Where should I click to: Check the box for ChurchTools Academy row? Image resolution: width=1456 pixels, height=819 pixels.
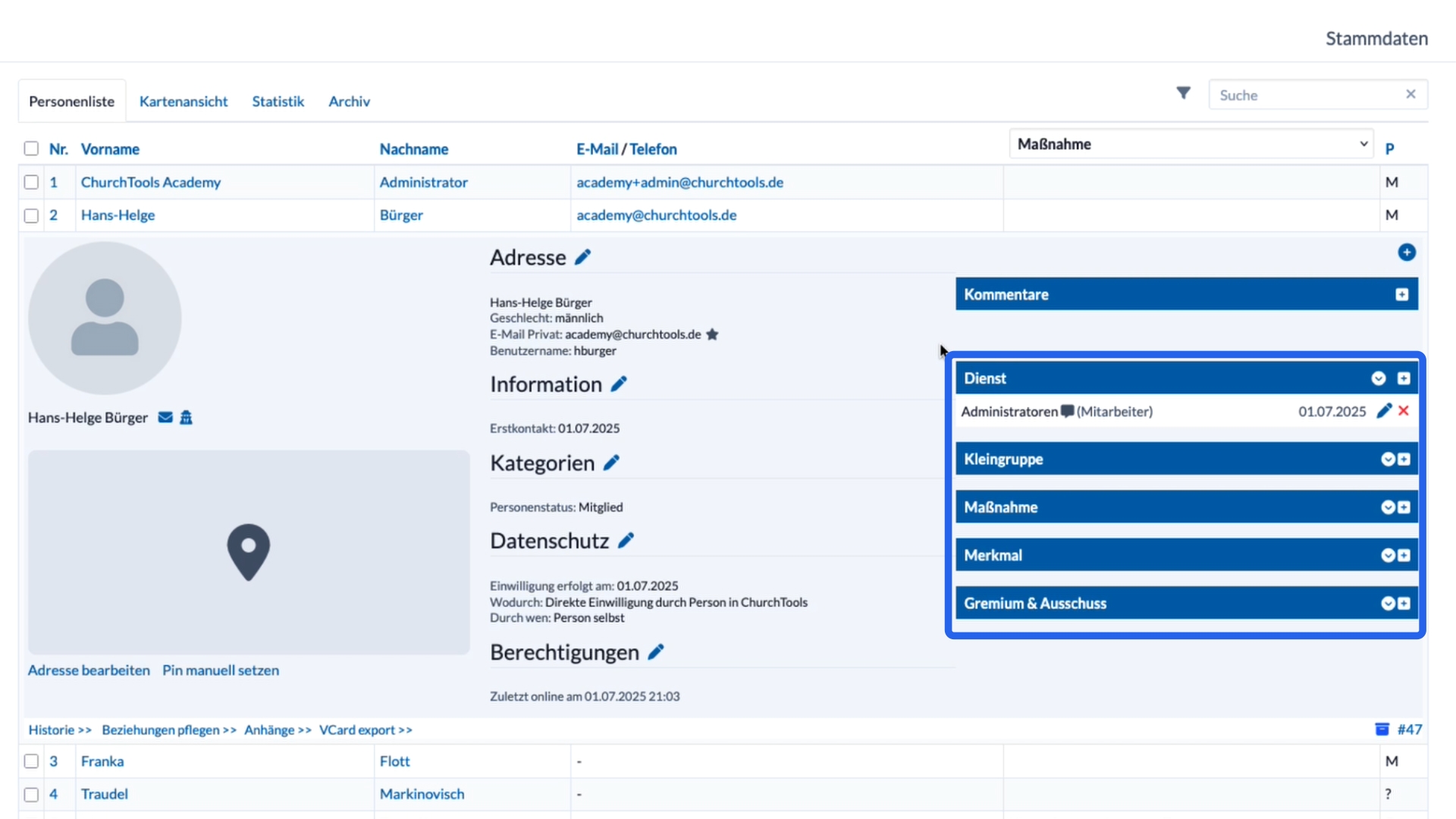tap(31, 182)
